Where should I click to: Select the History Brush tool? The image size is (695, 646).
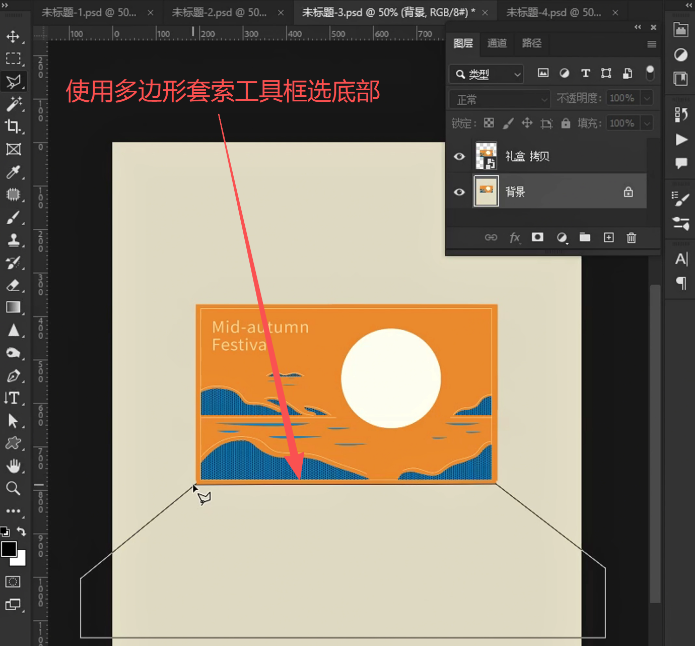[13, 262]
